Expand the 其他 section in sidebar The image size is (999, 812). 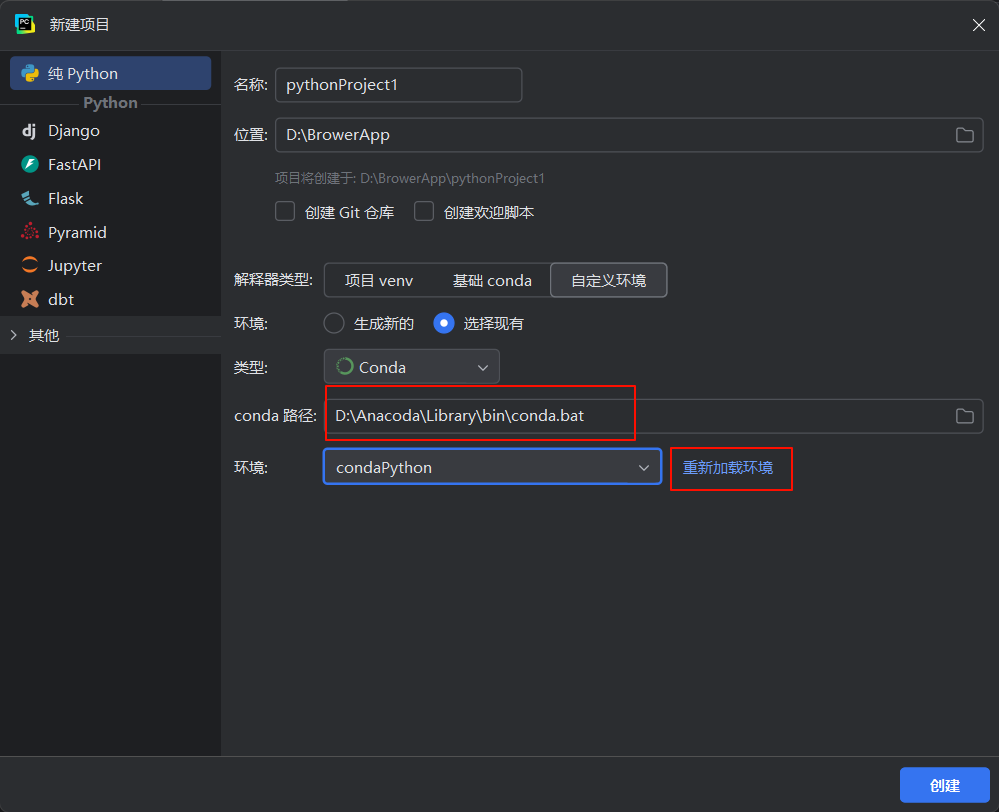13,335
